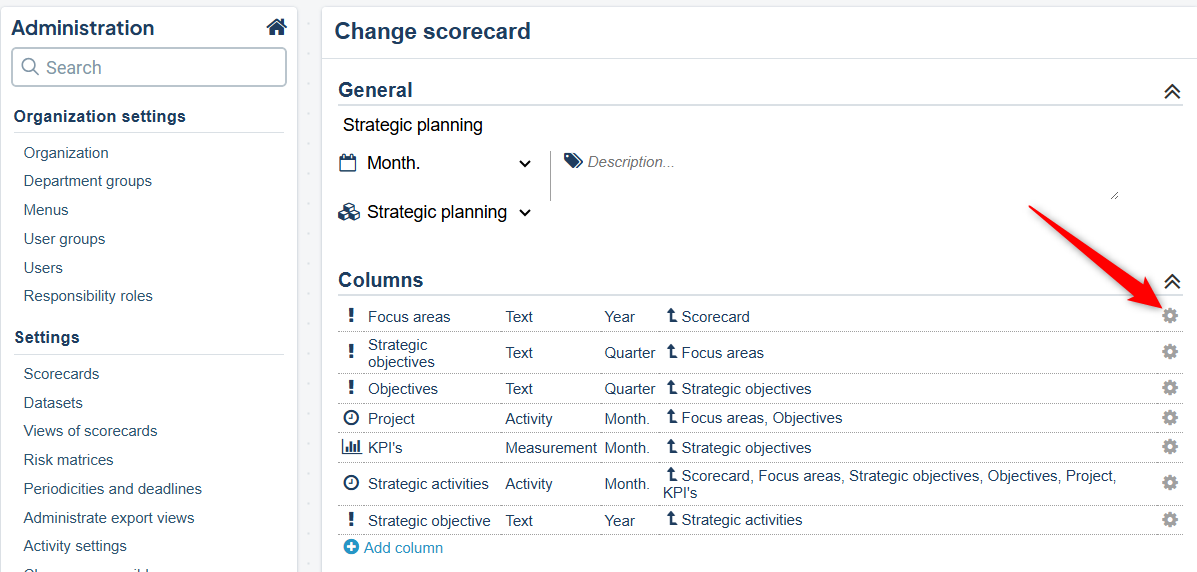Collapse the Columns section
The width and height of the screenshot is (1197, 572).
[1172, 281]
